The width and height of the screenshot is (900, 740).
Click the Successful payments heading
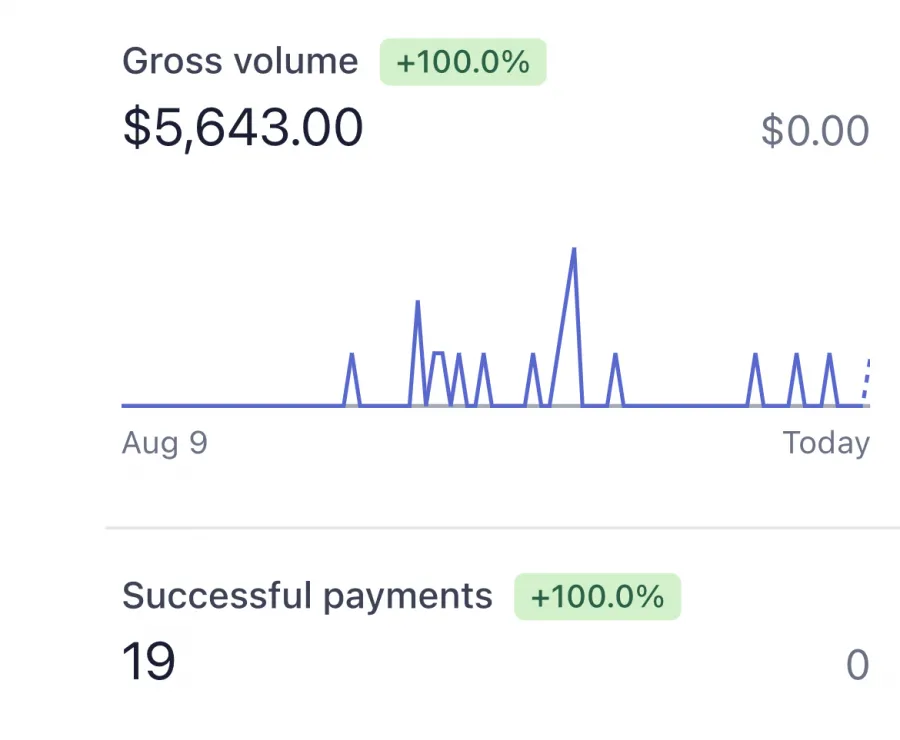(x=307, y=596)
